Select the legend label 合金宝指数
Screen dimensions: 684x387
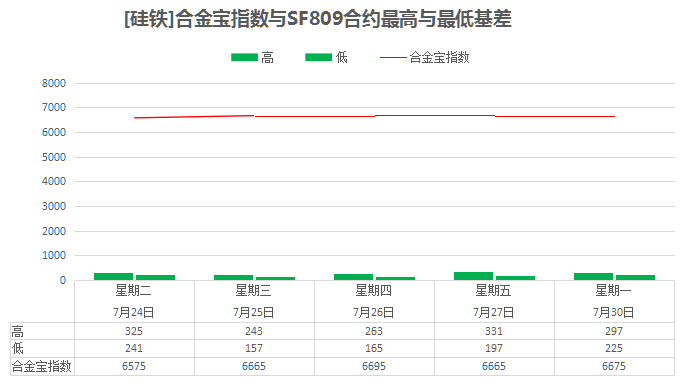tap(439, 57)
